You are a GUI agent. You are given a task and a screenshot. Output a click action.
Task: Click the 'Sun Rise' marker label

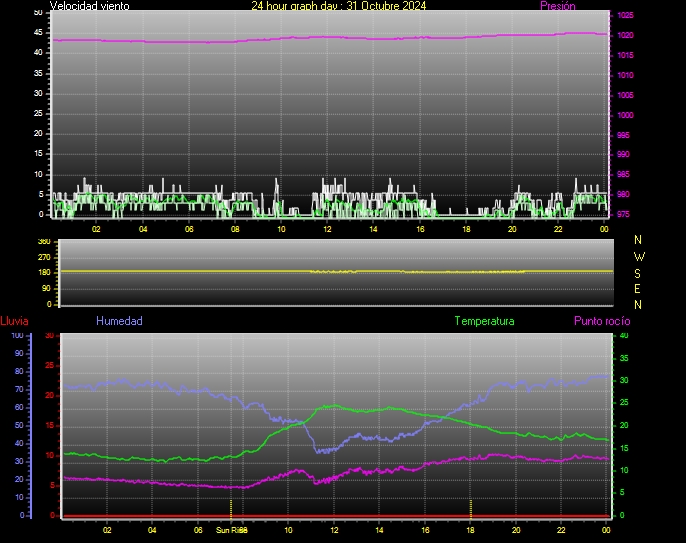coord(232,530)
